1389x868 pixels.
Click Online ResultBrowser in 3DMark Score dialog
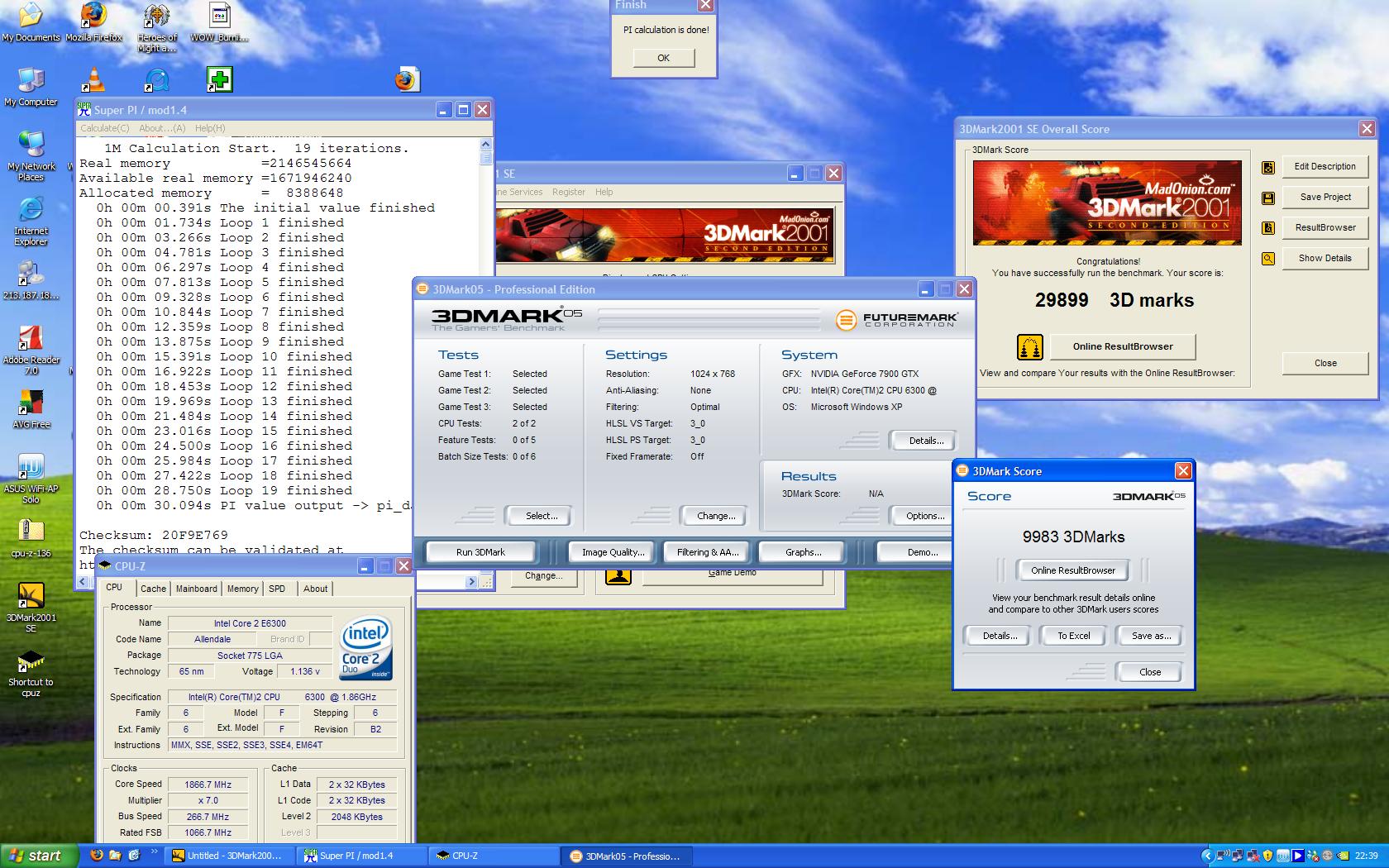(x=1073, y=570)
